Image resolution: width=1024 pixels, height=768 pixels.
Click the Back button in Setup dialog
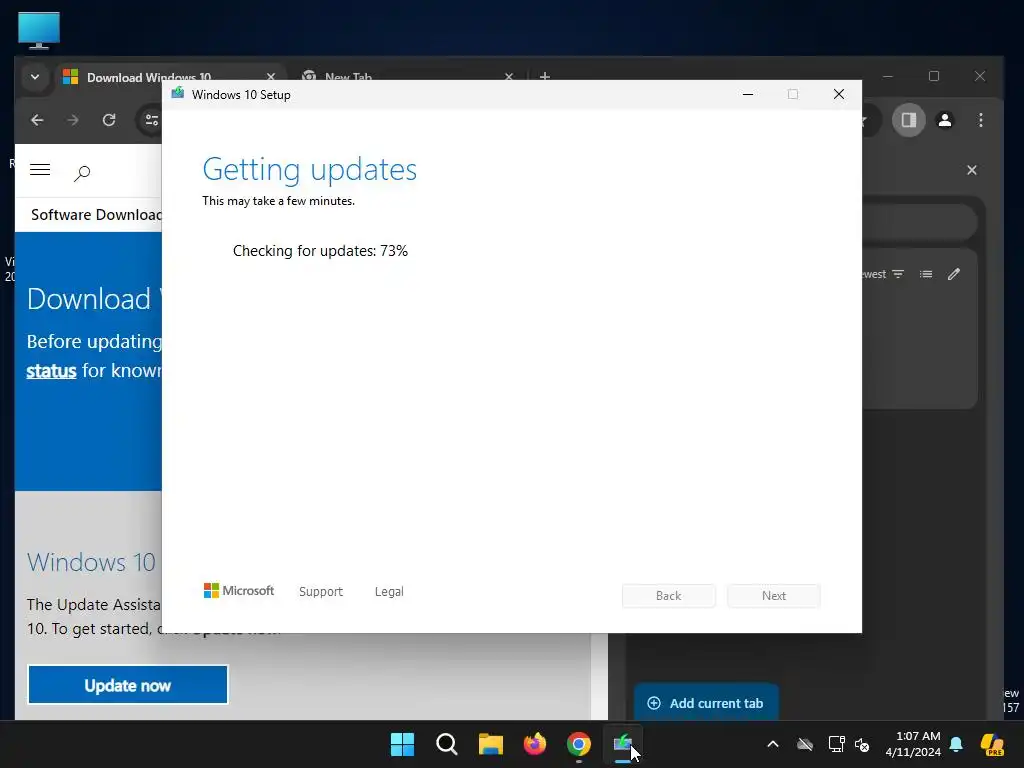669,596
